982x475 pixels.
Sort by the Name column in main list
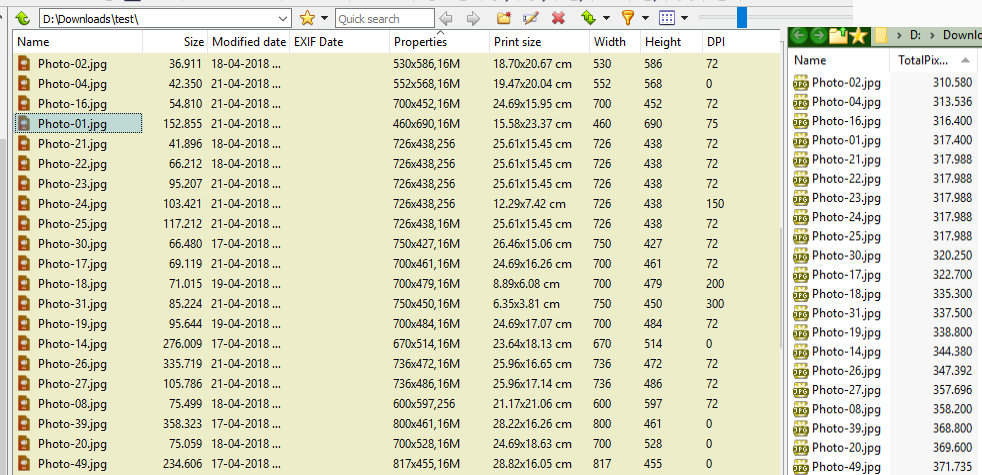78,42
